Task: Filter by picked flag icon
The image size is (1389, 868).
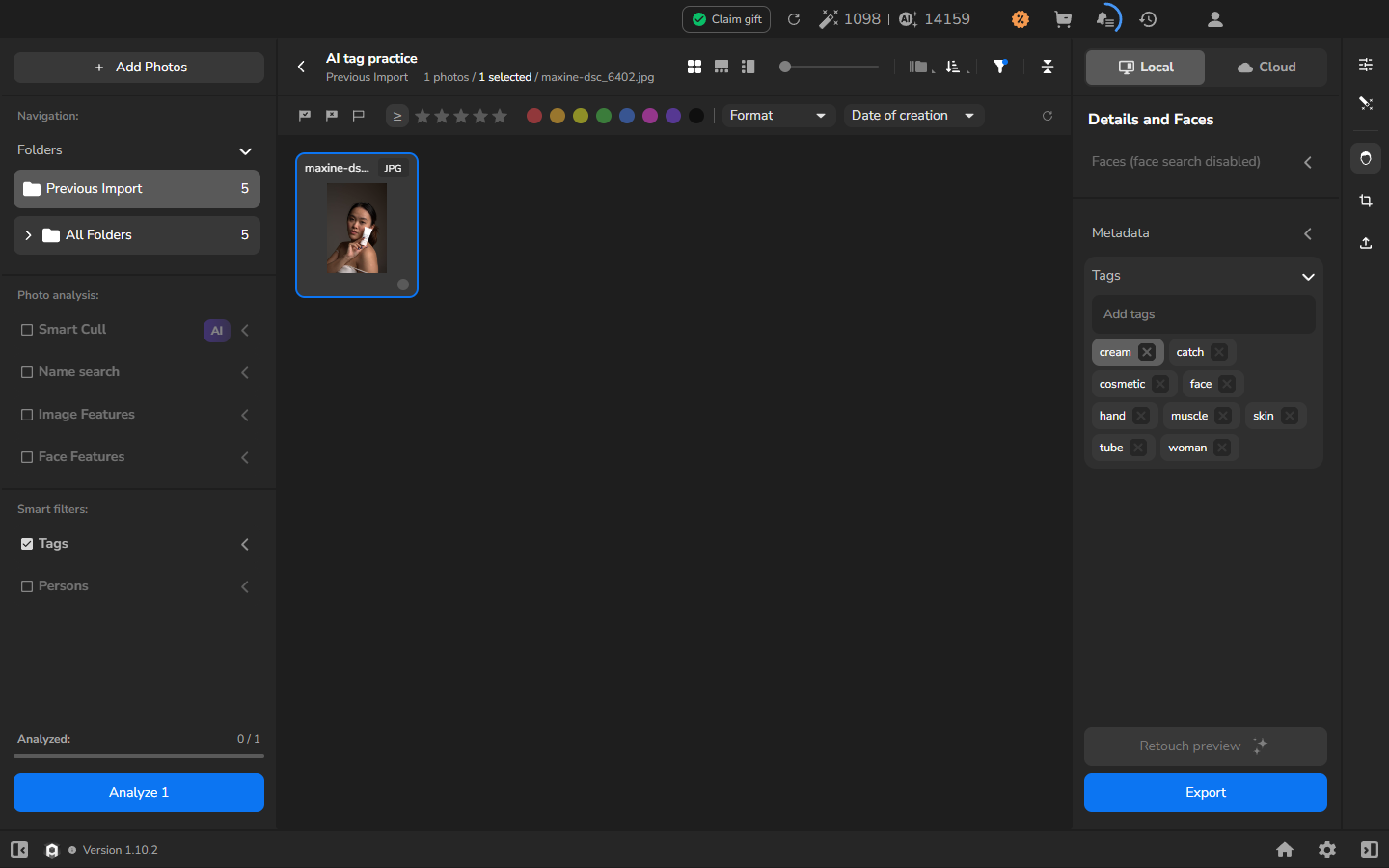Action: click(x=305, y=116)
